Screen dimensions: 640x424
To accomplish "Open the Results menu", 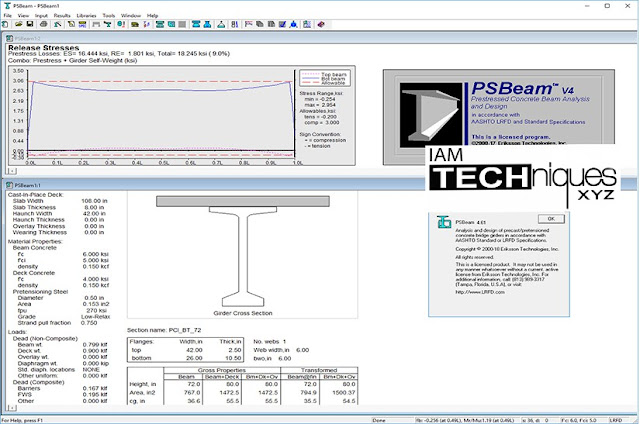I will 62,16.
